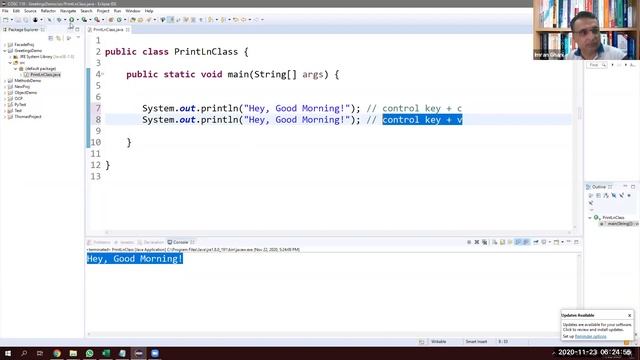Select PrintLnClass in Outline view
The image size is (640, 360).
tap(613, 218)
